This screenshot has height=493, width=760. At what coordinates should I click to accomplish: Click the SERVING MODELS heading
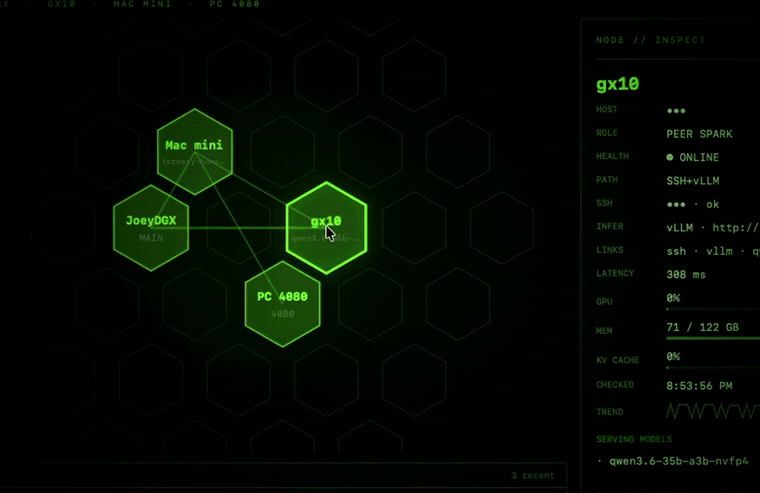pos(634,439)
